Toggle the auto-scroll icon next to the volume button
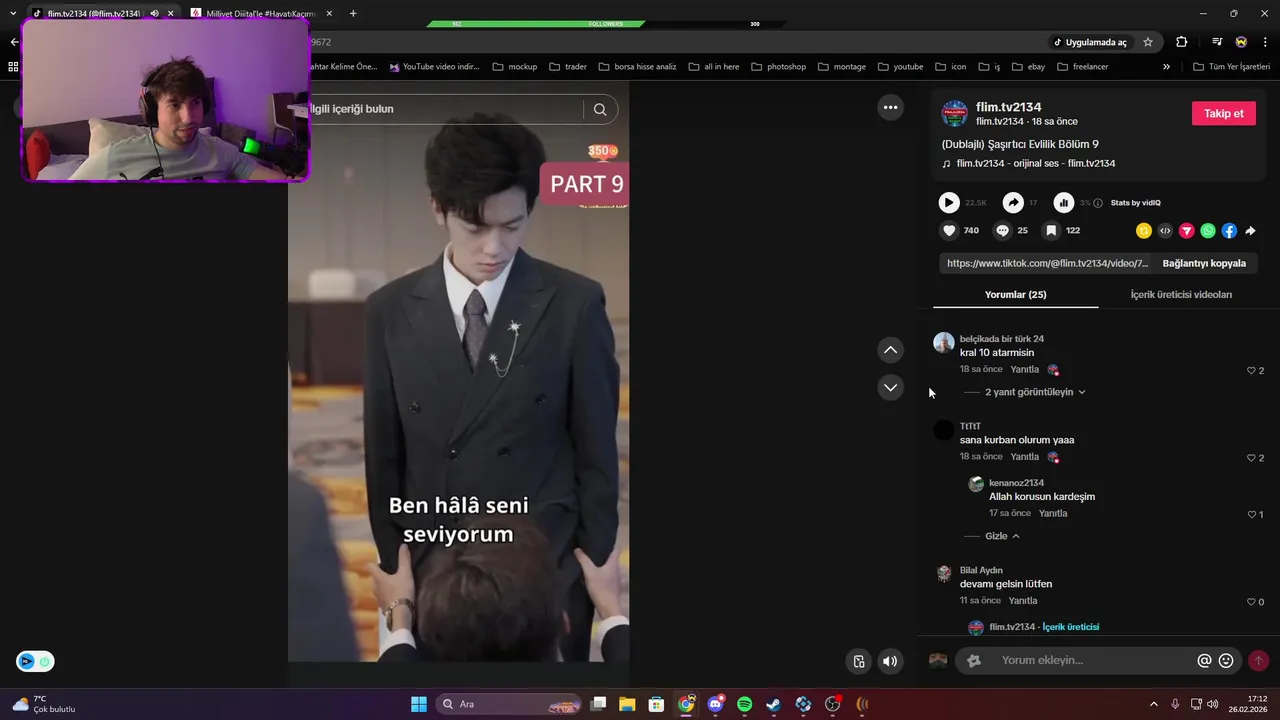This screenshot has width=1280, height=720. coord(859,661)
